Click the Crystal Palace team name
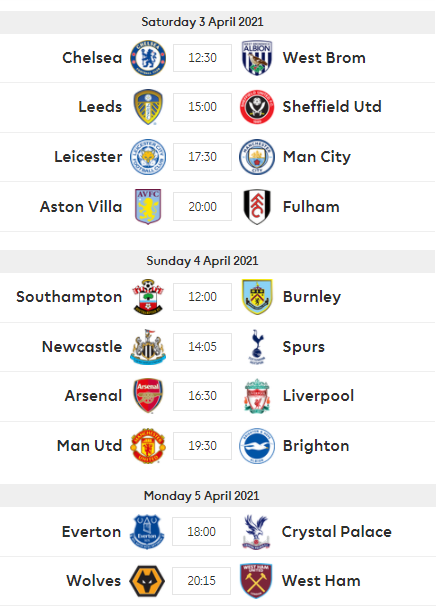Viewport: 436px width, 614px height. pyautogui.click(x=336, y=532)
